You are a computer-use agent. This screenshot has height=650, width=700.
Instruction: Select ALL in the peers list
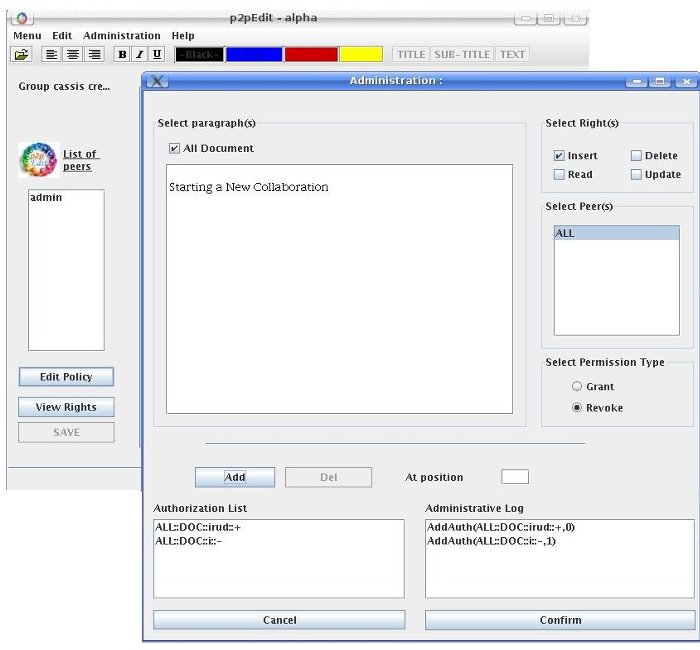point(616,233)
